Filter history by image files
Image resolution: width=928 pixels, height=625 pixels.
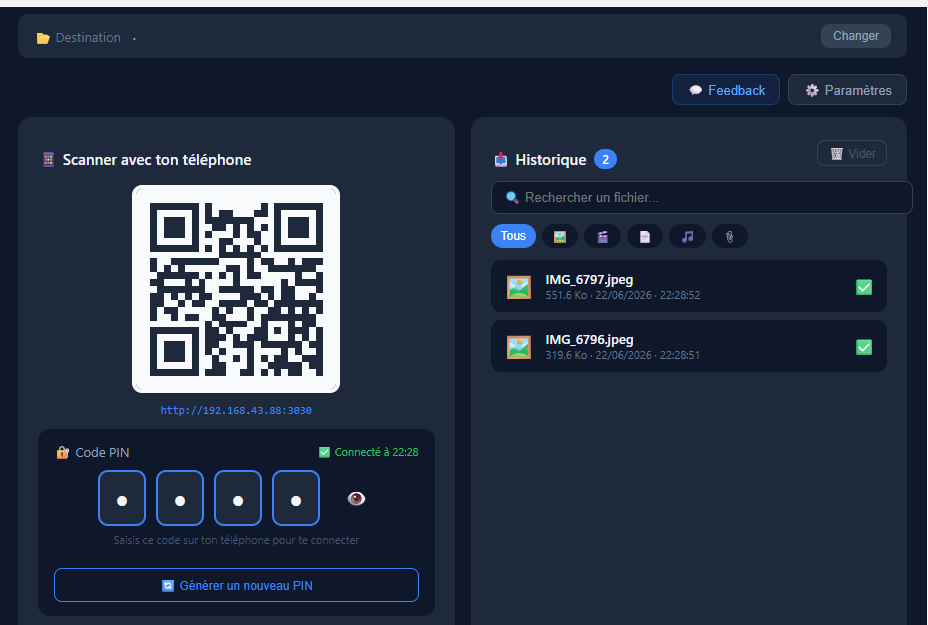(x=560, y=236)
